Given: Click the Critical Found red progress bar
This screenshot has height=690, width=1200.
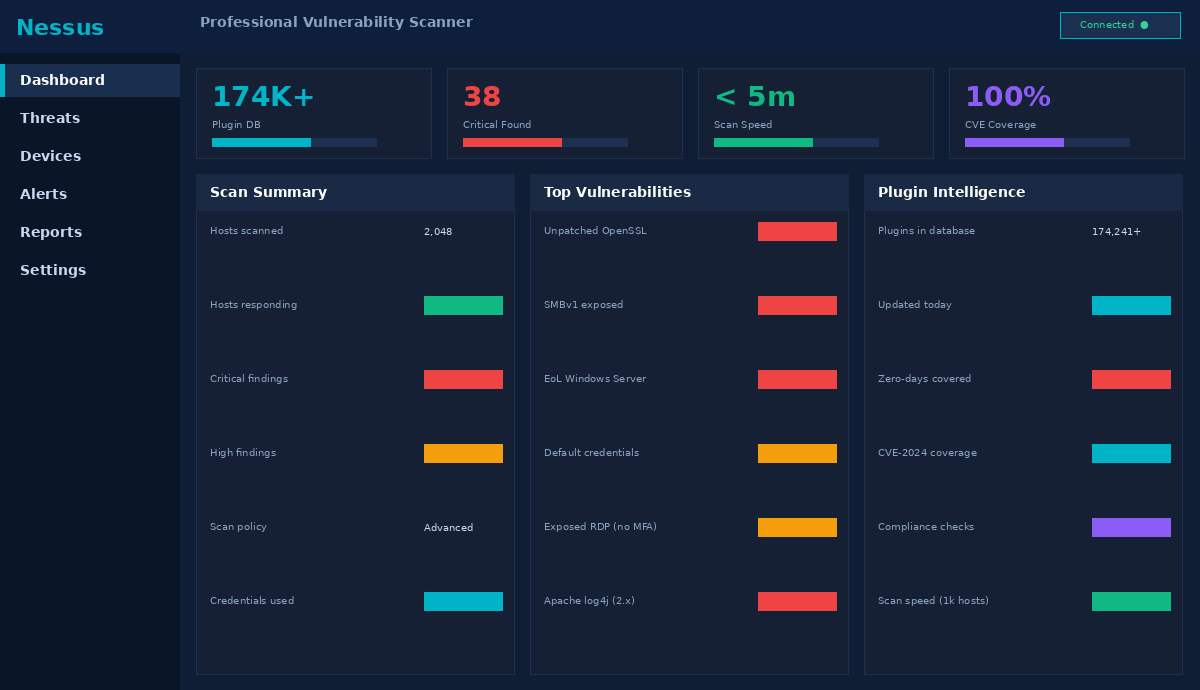Looking at the screenshot, I should (545, 143).
